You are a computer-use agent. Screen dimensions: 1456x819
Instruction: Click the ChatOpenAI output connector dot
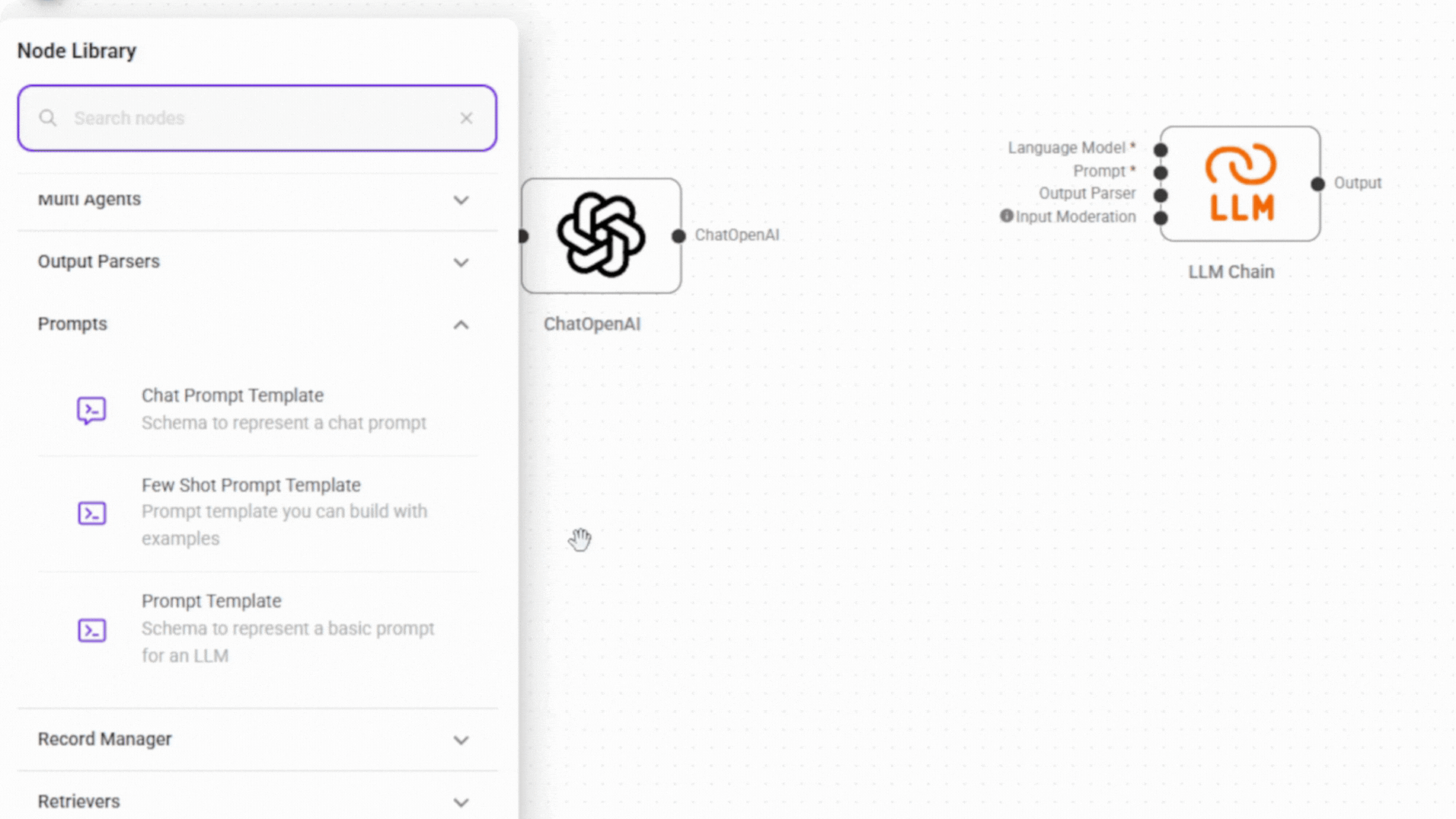pos(678,236)
